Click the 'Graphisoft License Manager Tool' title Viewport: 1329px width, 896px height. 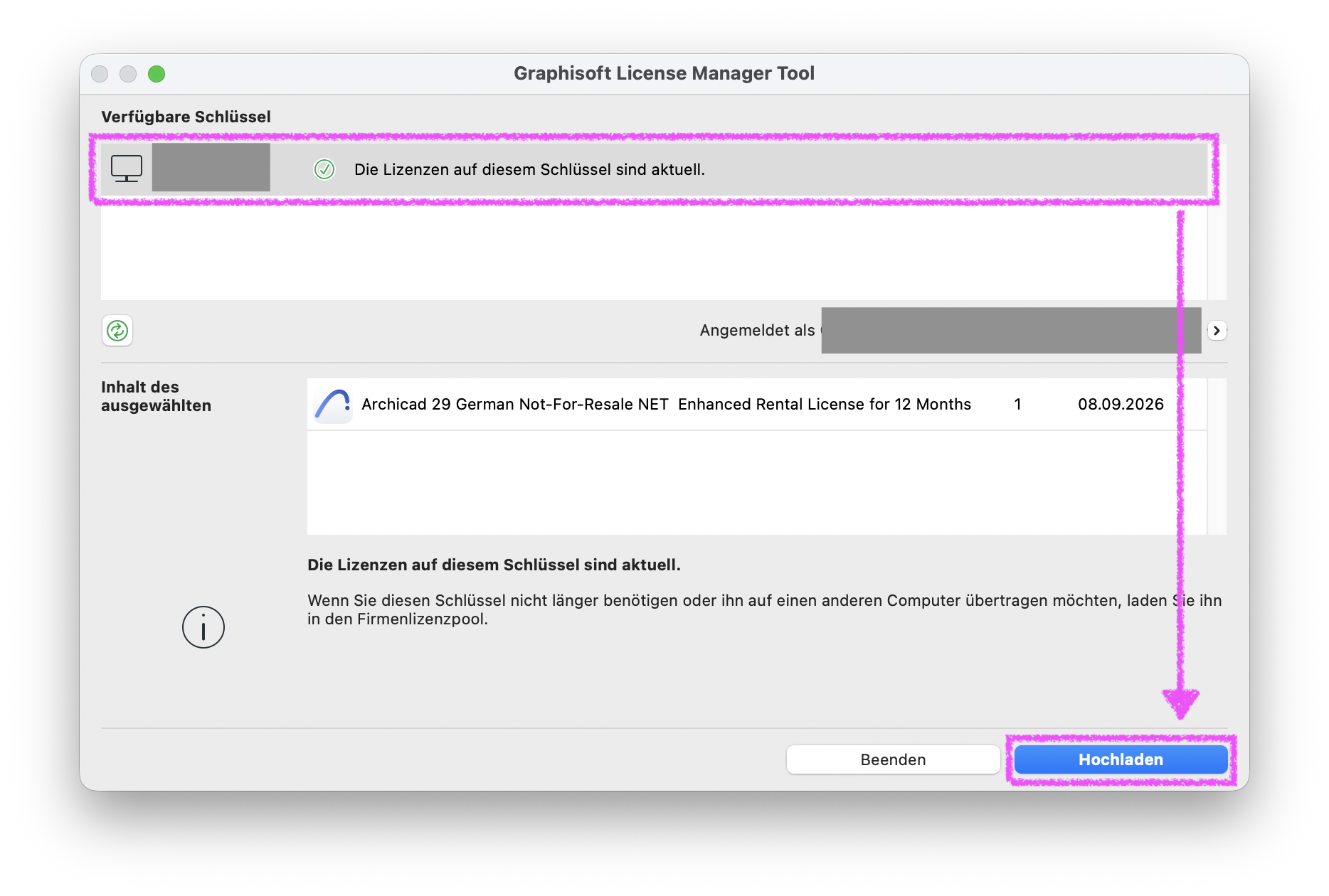click(664, 73)
